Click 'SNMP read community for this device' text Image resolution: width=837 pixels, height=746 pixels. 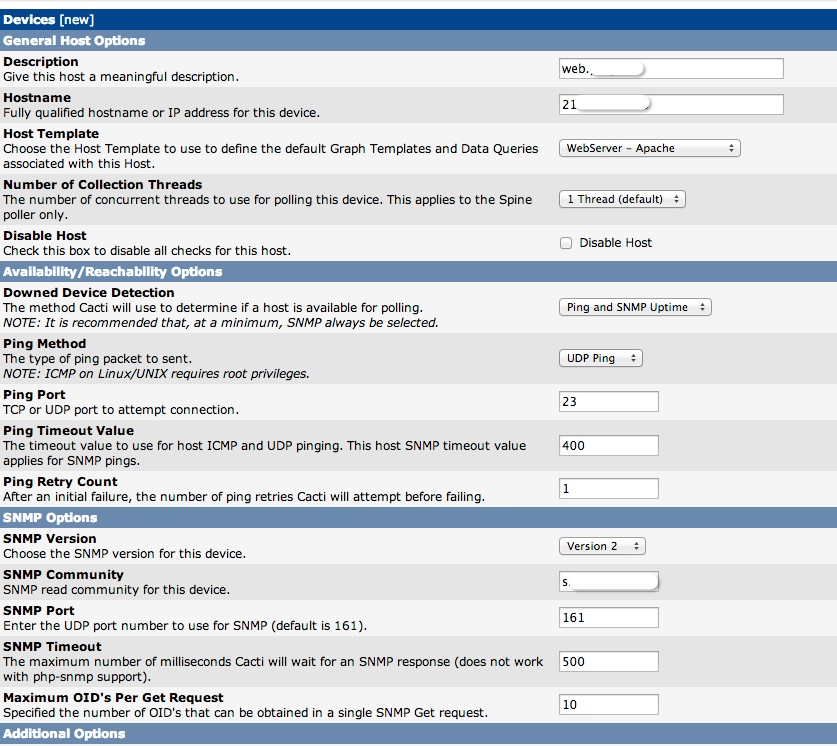click(x=116, y=590)
